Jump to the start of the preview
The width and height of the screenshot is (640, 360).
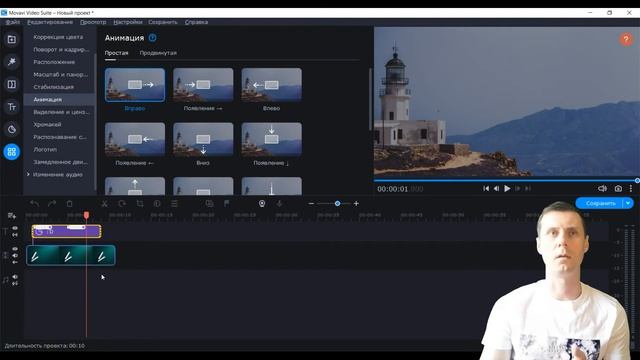(x=486, y=189)
